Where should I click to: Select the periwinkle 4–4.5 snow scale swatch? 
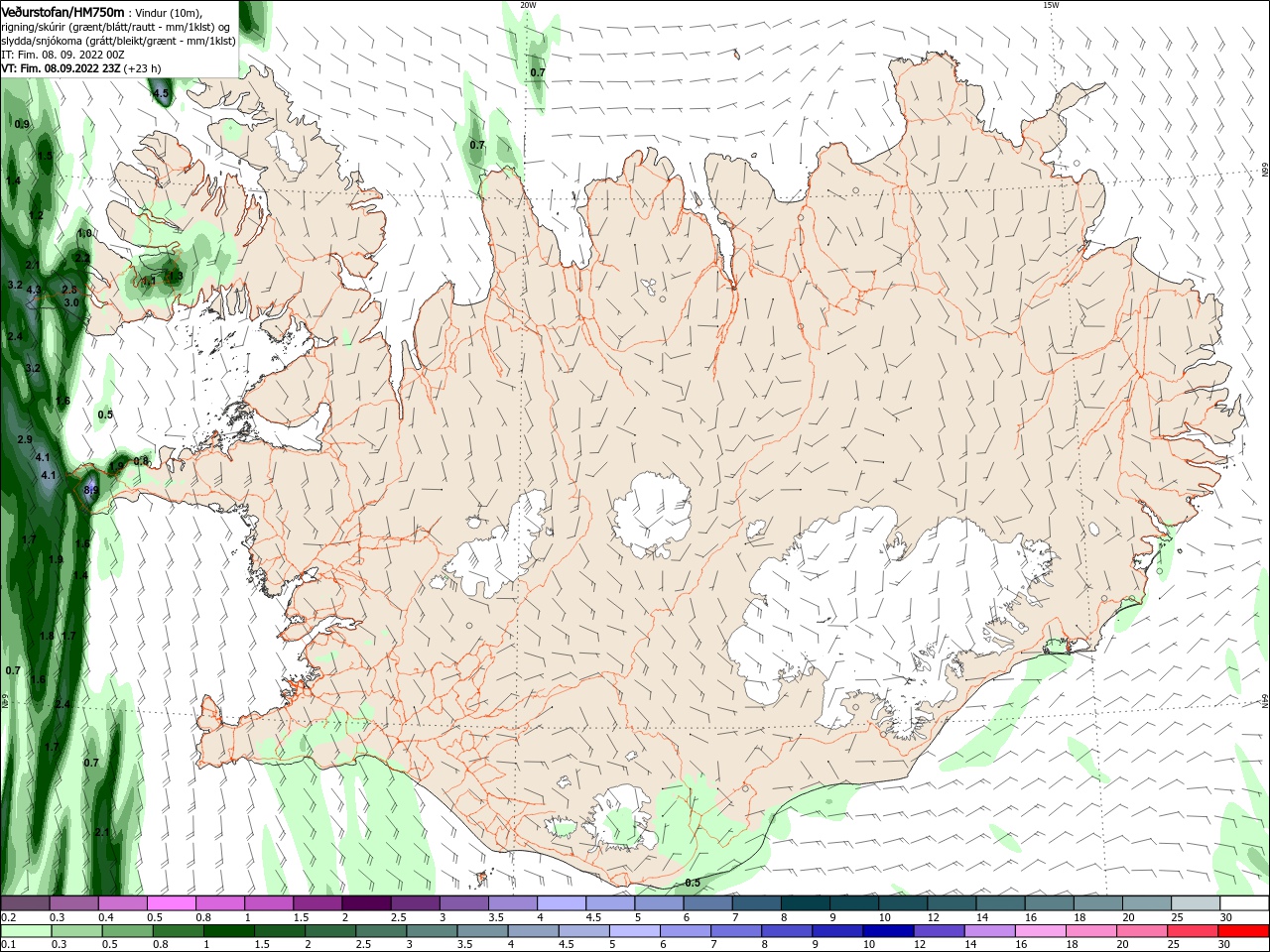(563, 903)
